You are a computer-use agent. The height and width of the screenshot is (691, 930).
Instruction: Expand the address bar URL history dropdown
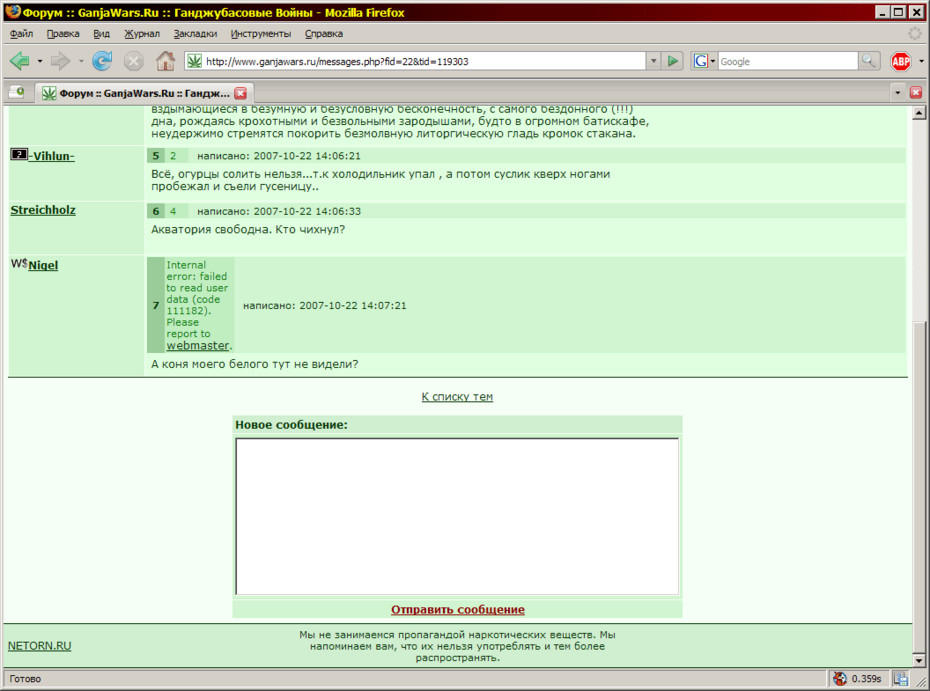(653, 61)
